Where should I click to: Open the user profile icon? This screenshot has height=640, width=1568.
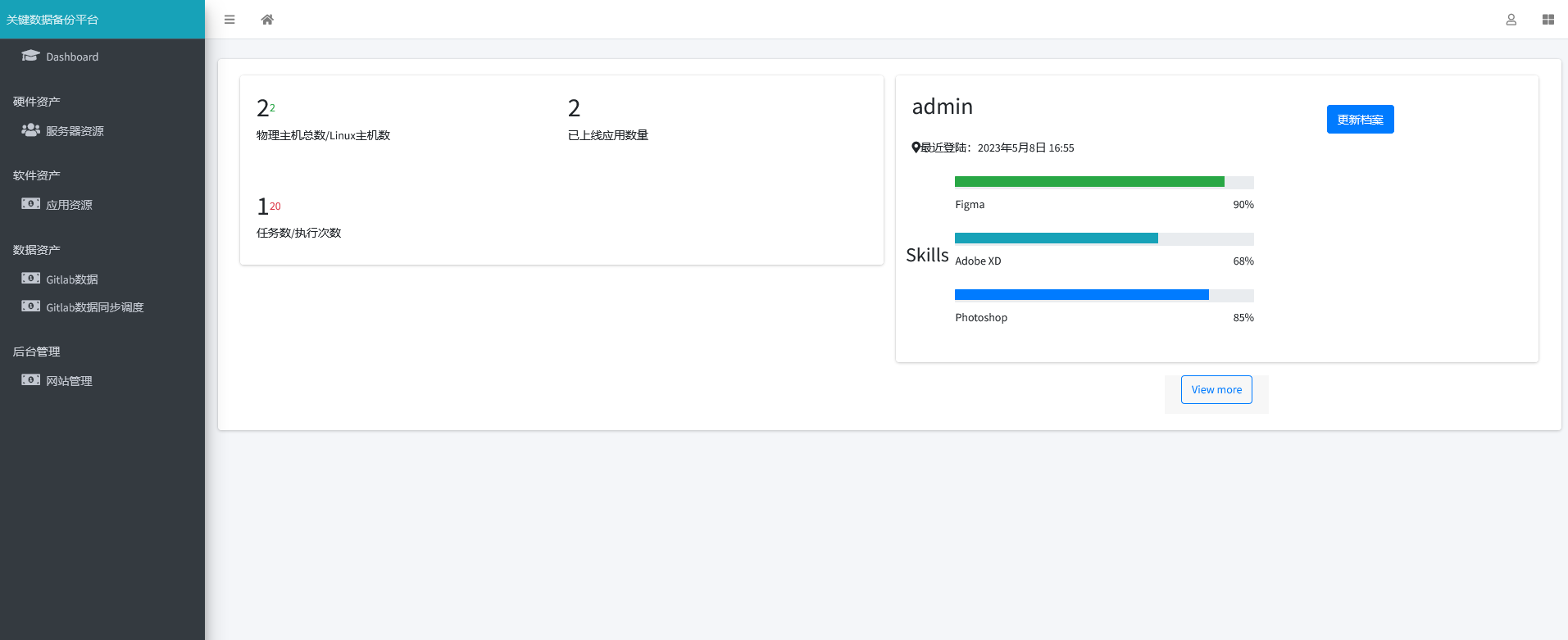click(1511, 20)
